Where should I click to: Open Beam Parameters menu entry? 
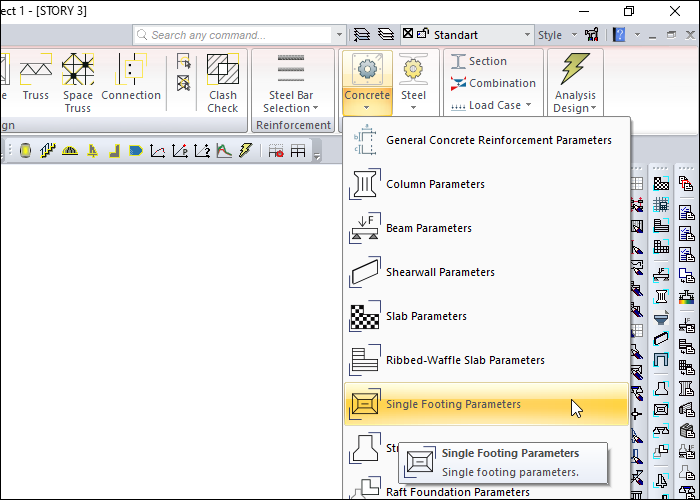point(487,228)
